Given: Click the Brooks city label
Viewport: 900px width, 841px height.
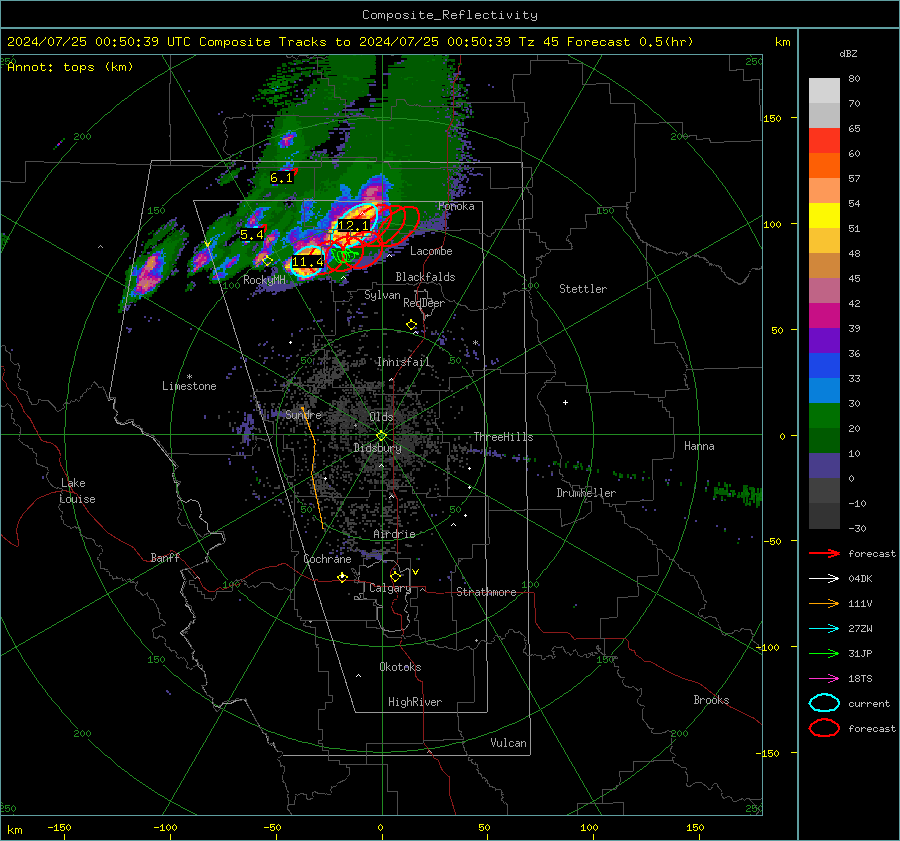Looking at the screenshot, I should tap(711, 700).
